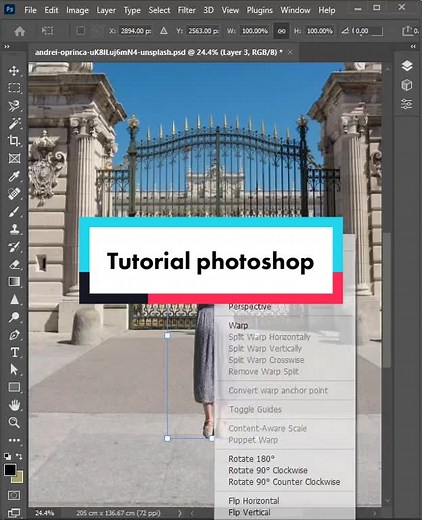Select the Gradient tool

point(14,282)
